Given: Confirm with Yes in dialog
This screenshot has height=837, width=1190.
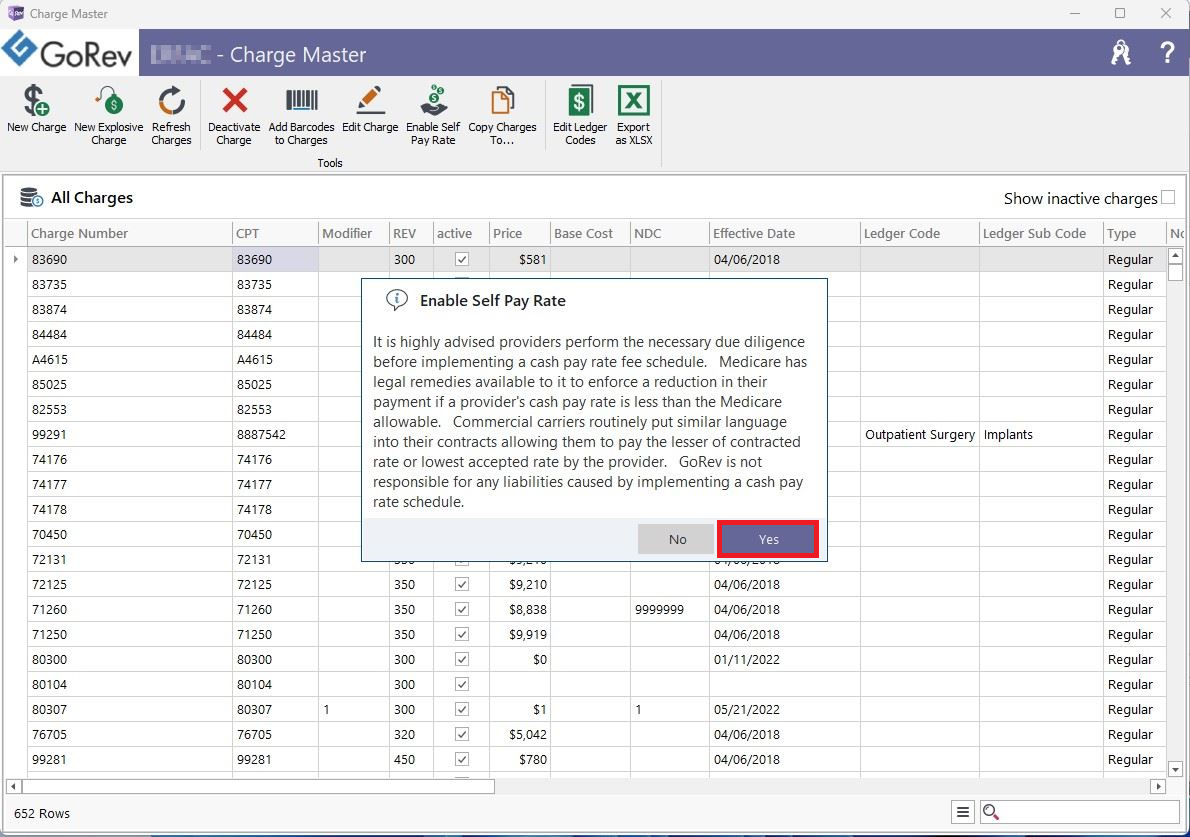Looking at the screenshot, I should click(x=768, y=539).
